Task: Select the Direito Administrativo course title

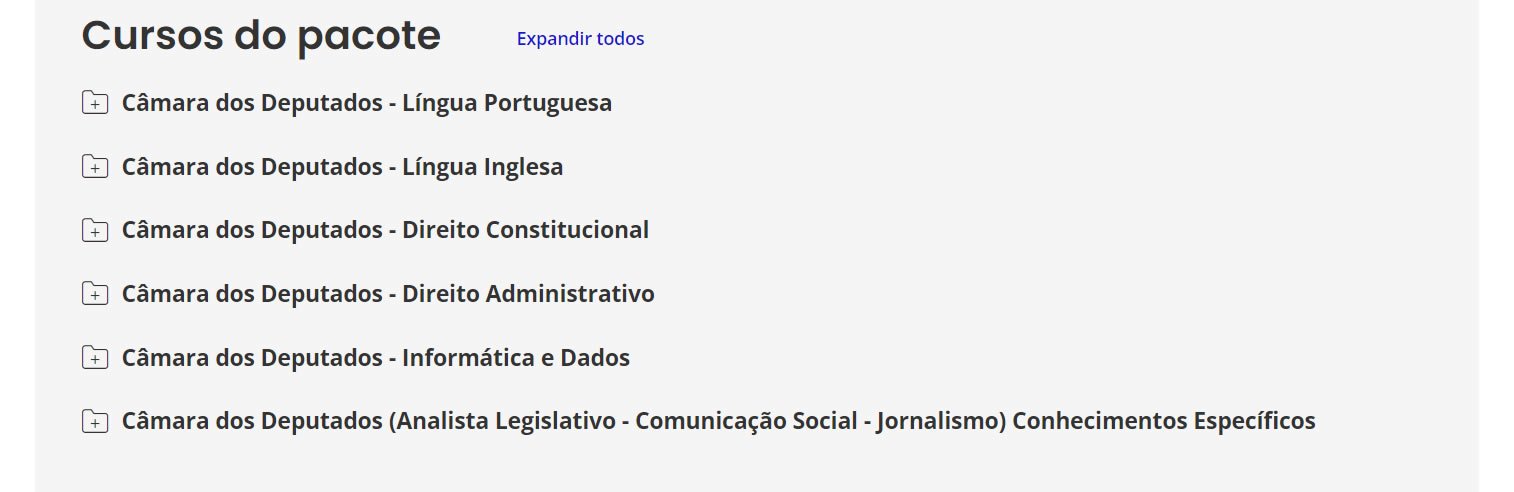Action: point(388,294)
